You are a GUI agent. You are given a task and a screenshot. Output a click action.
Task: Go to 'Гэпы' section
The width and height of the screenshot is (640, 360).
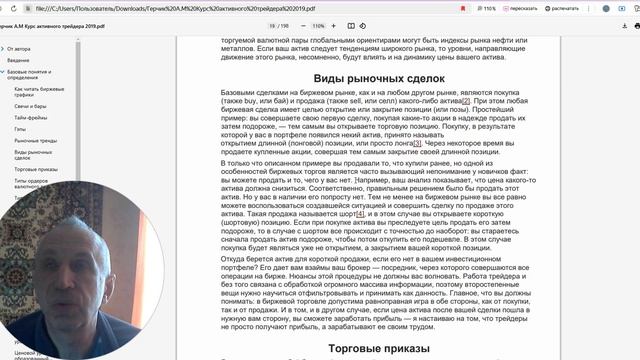pyautogui.click(x=20, y=129)
